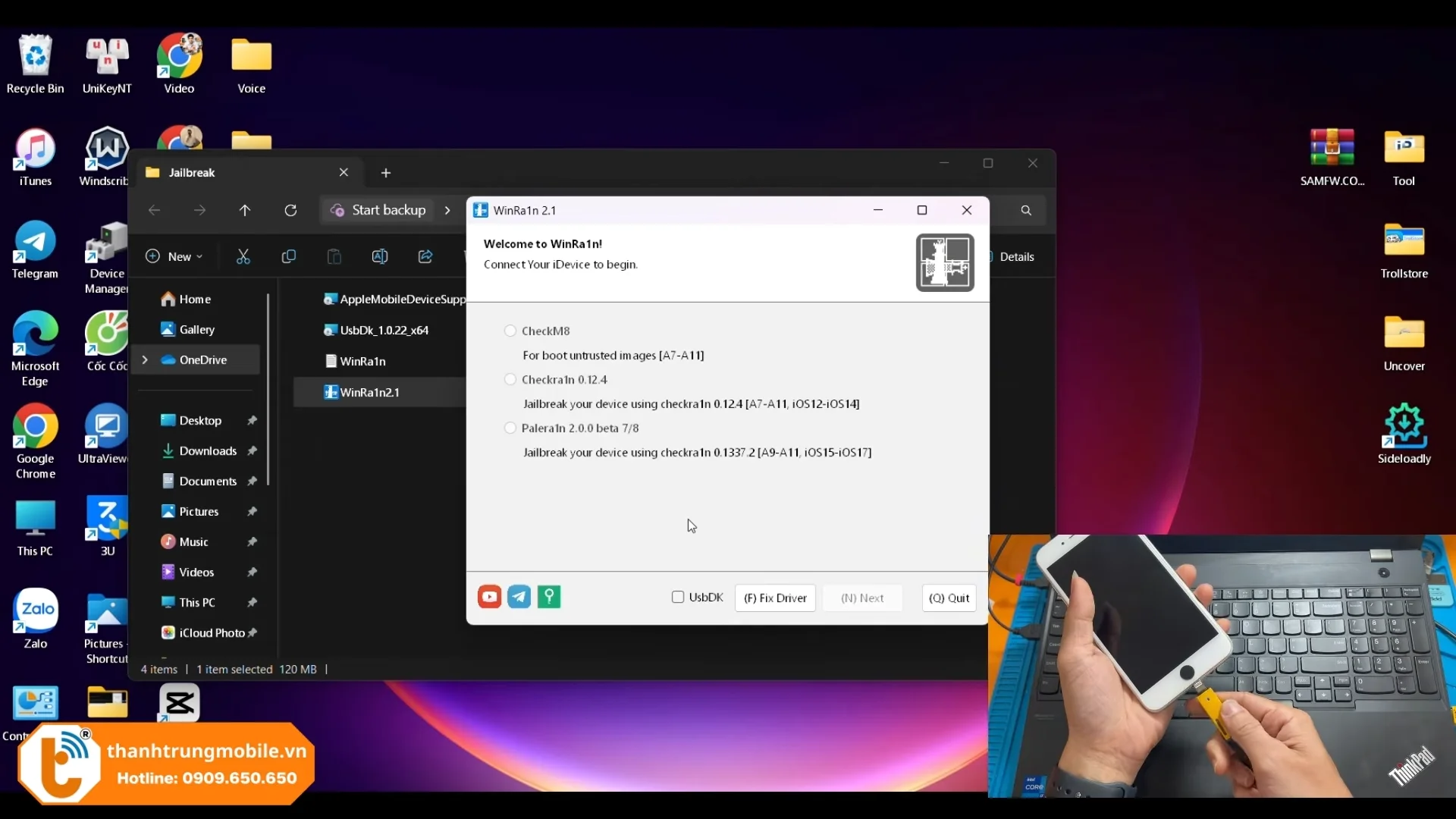Open the Microsoft Edge desktop icon
The height and width of the screenshot is (819, 1456).
coord(35,349)
